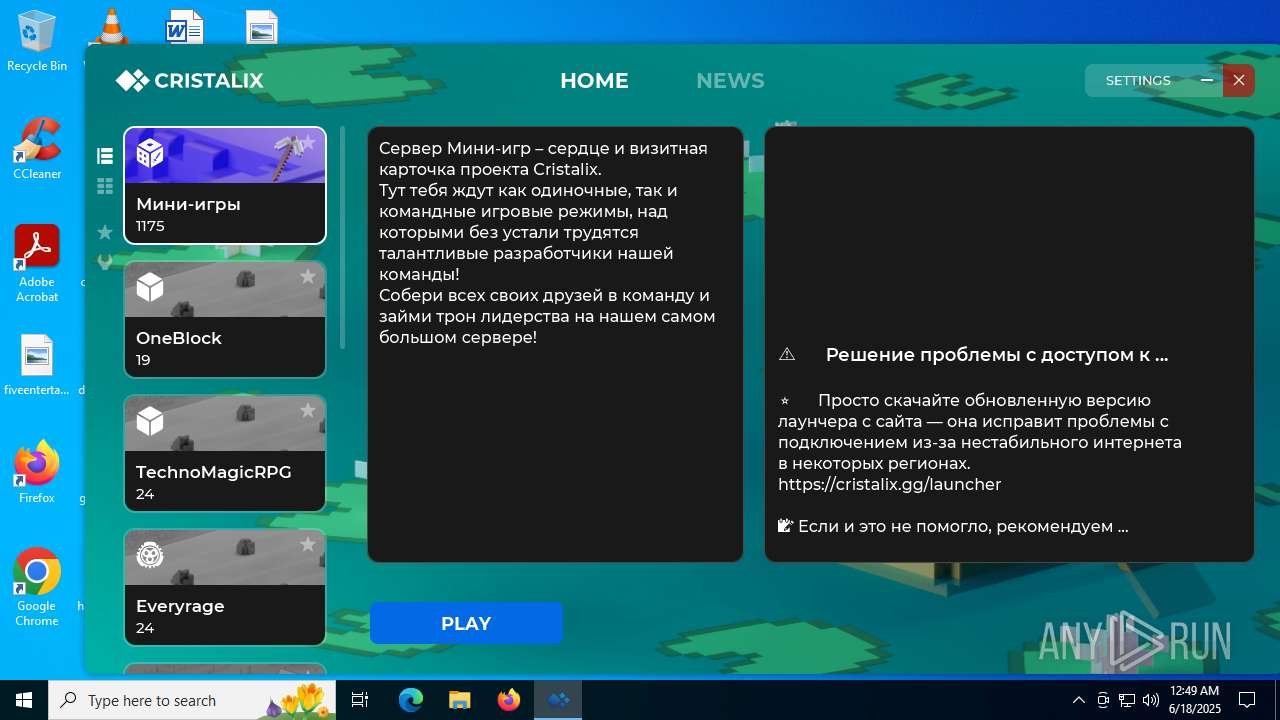1280x720 pixels.
Task: Open CCleaner desktop shortcut
Action: pyautogui.click(x=37, y=149)
